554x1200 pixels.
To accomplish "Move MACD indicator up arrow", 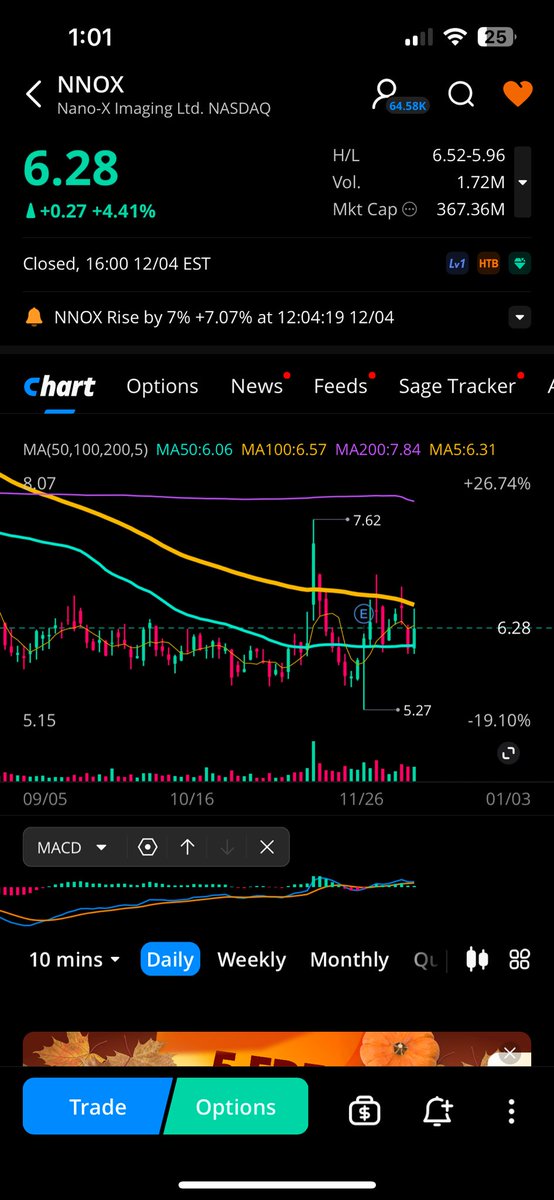I will (187, 847).
